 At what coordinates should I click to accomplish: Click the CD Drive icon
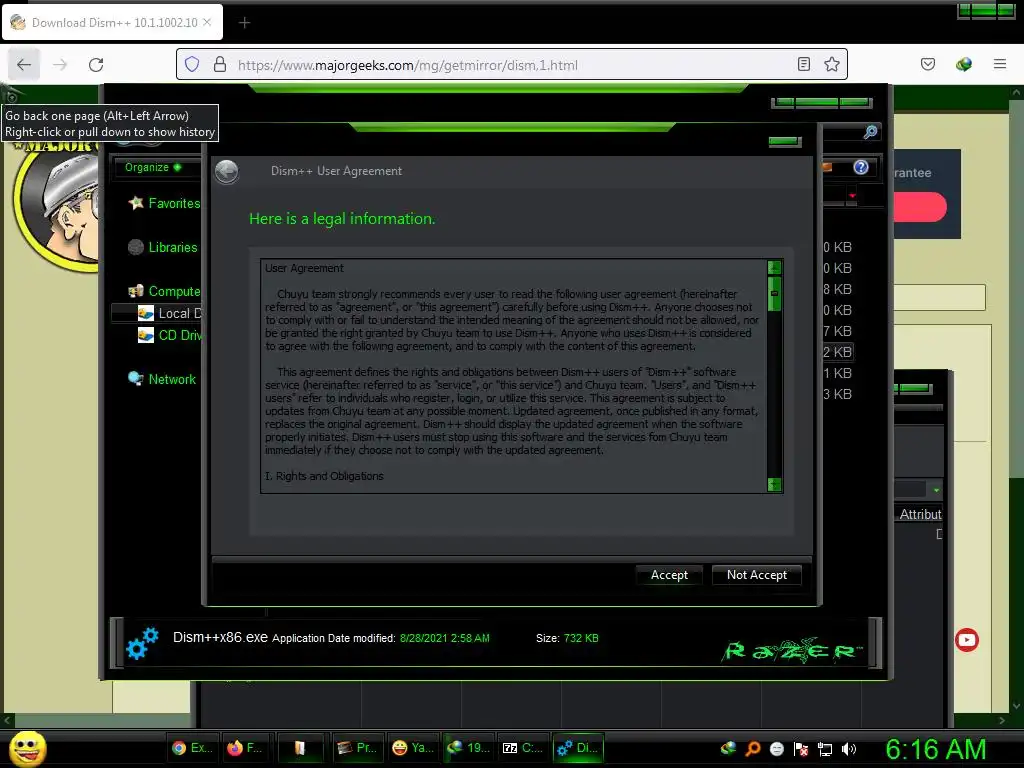pos(146,335)
